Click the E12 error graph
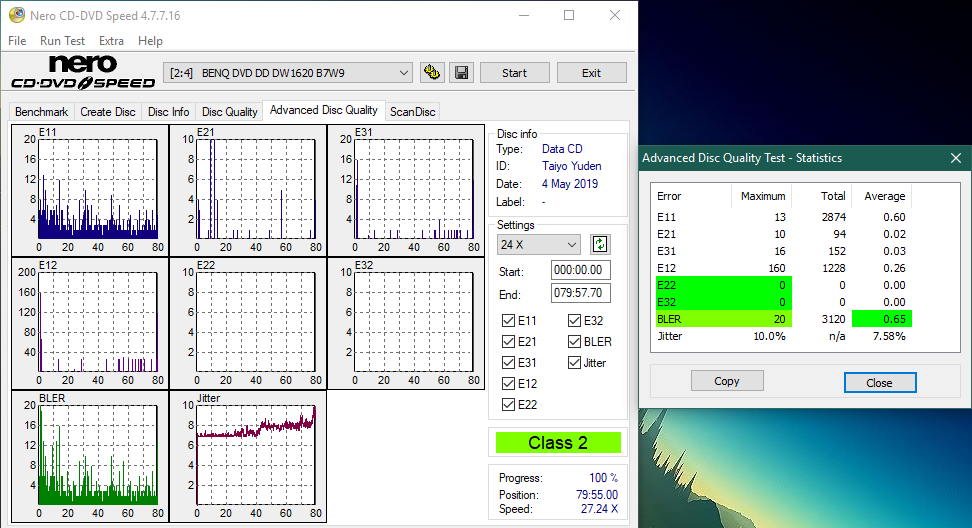The image size is (972, 528). coord(90,323)
